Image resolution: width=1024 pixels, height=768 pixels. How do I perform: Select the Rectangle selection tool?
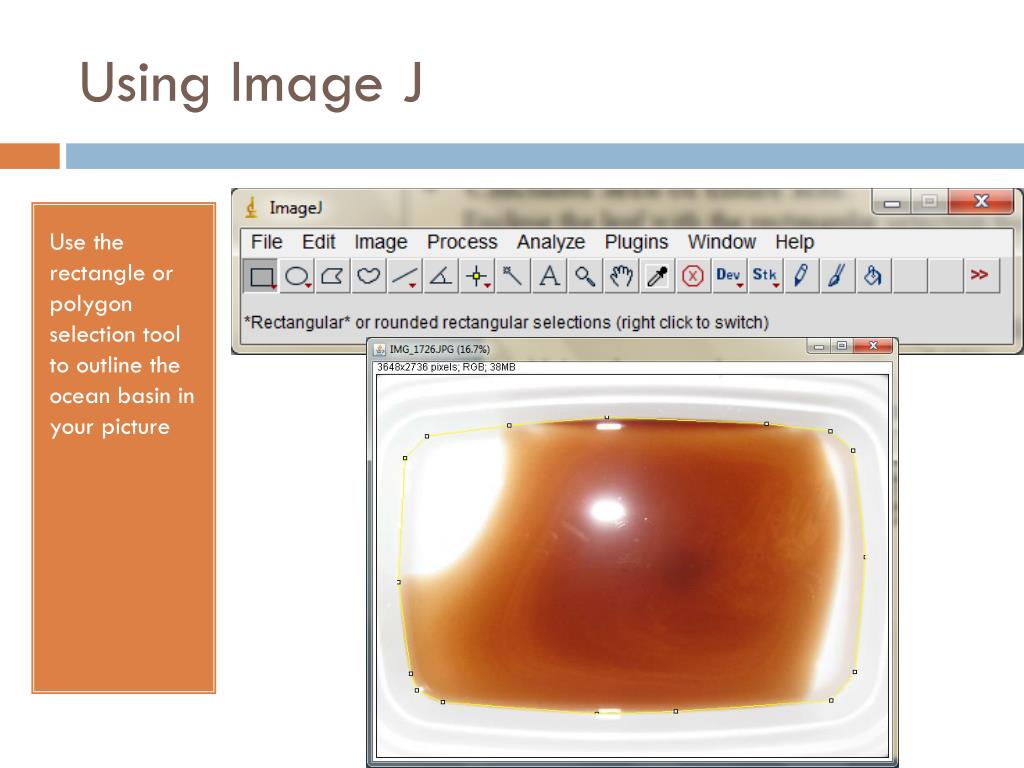[261, 276]
